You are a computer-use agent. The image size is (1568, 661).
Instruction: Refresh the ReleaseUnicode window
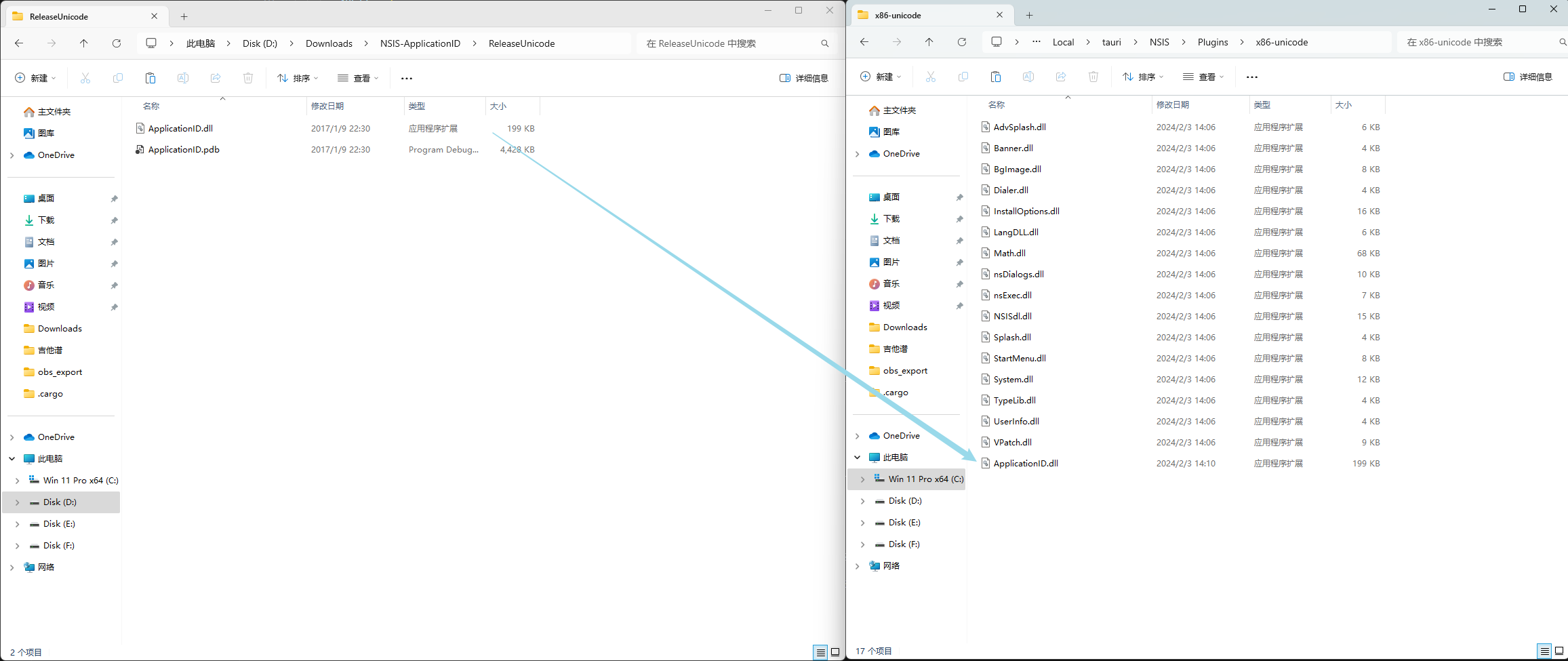[117, 43]
